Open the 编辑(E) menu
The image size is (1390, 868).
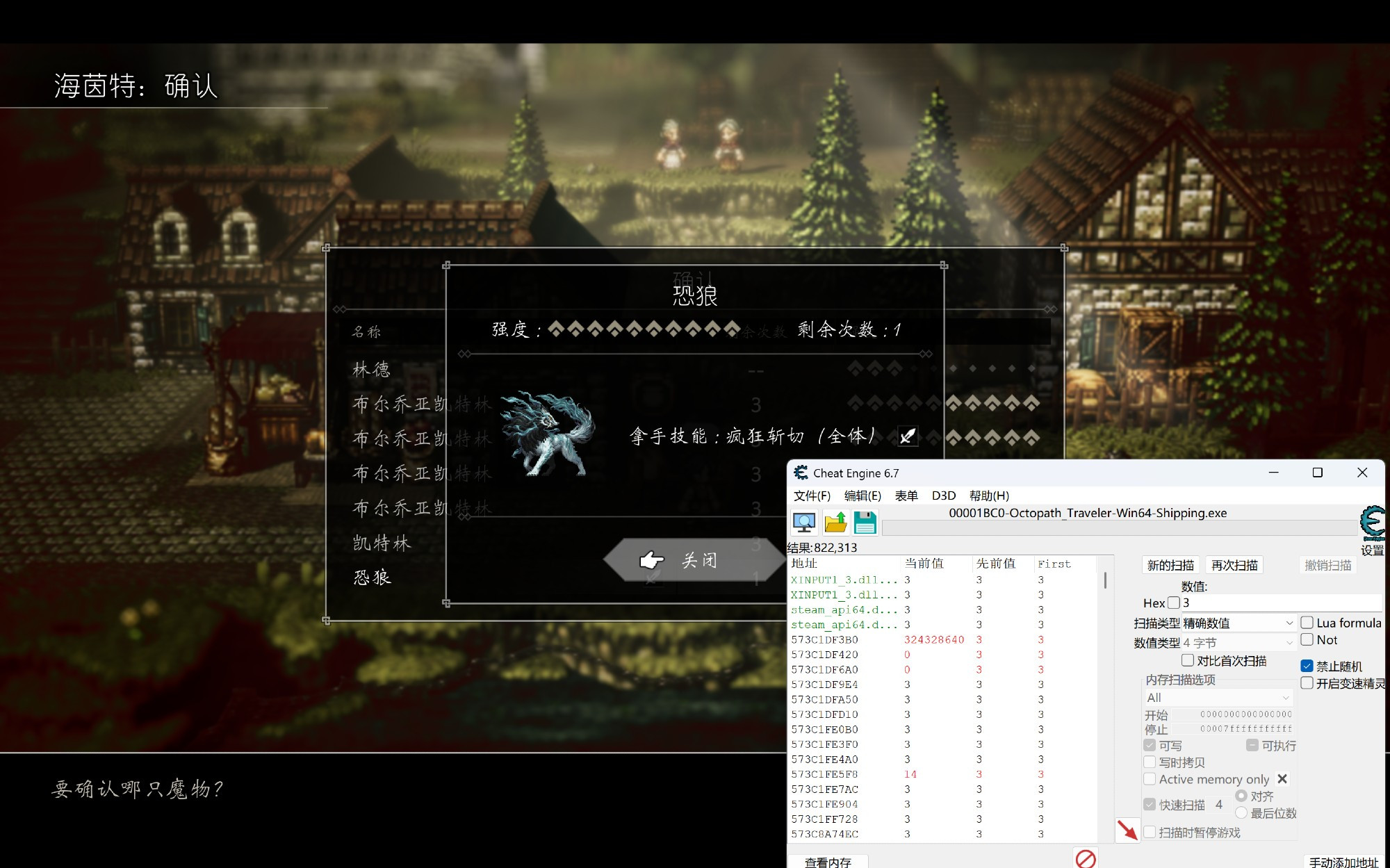pyautogui.click(x=862, y=496)
